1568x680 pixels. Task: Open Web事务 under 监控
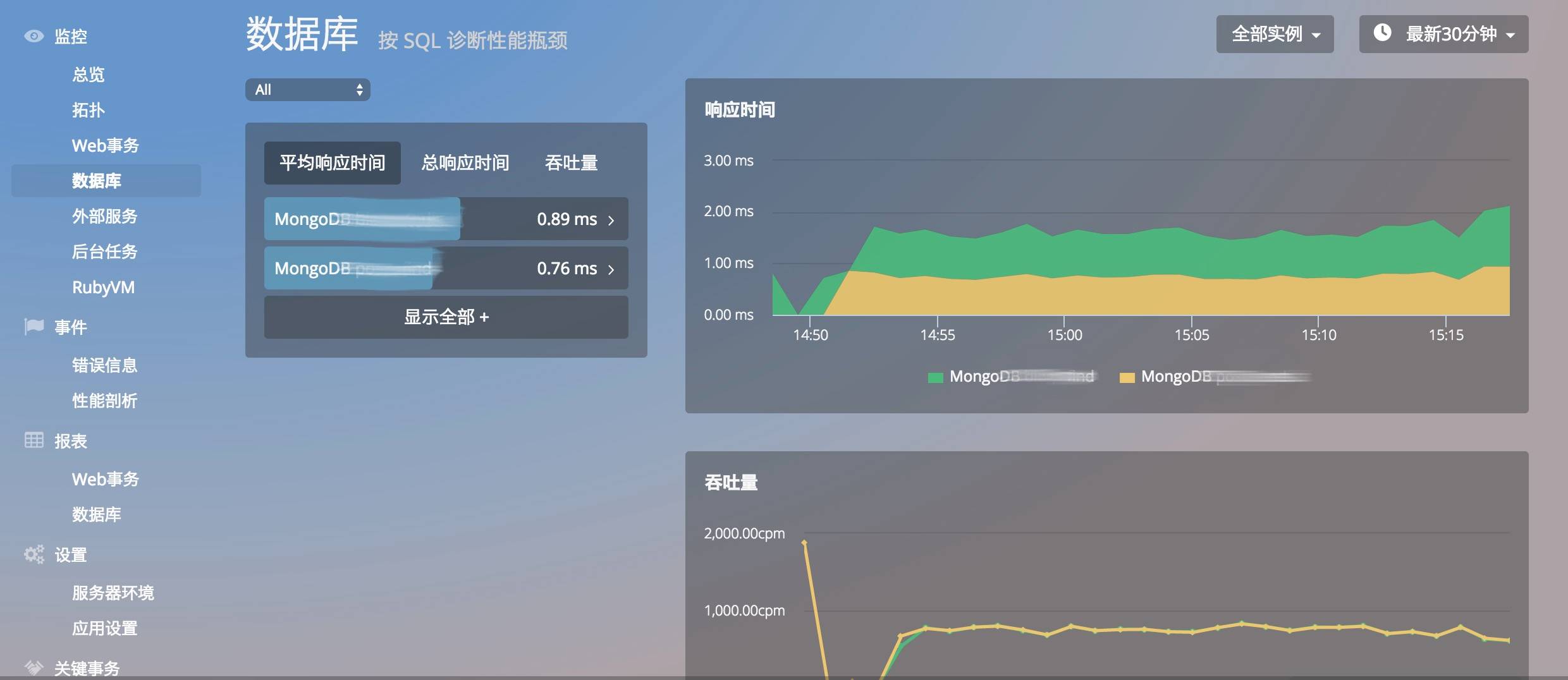coord(106,145)
